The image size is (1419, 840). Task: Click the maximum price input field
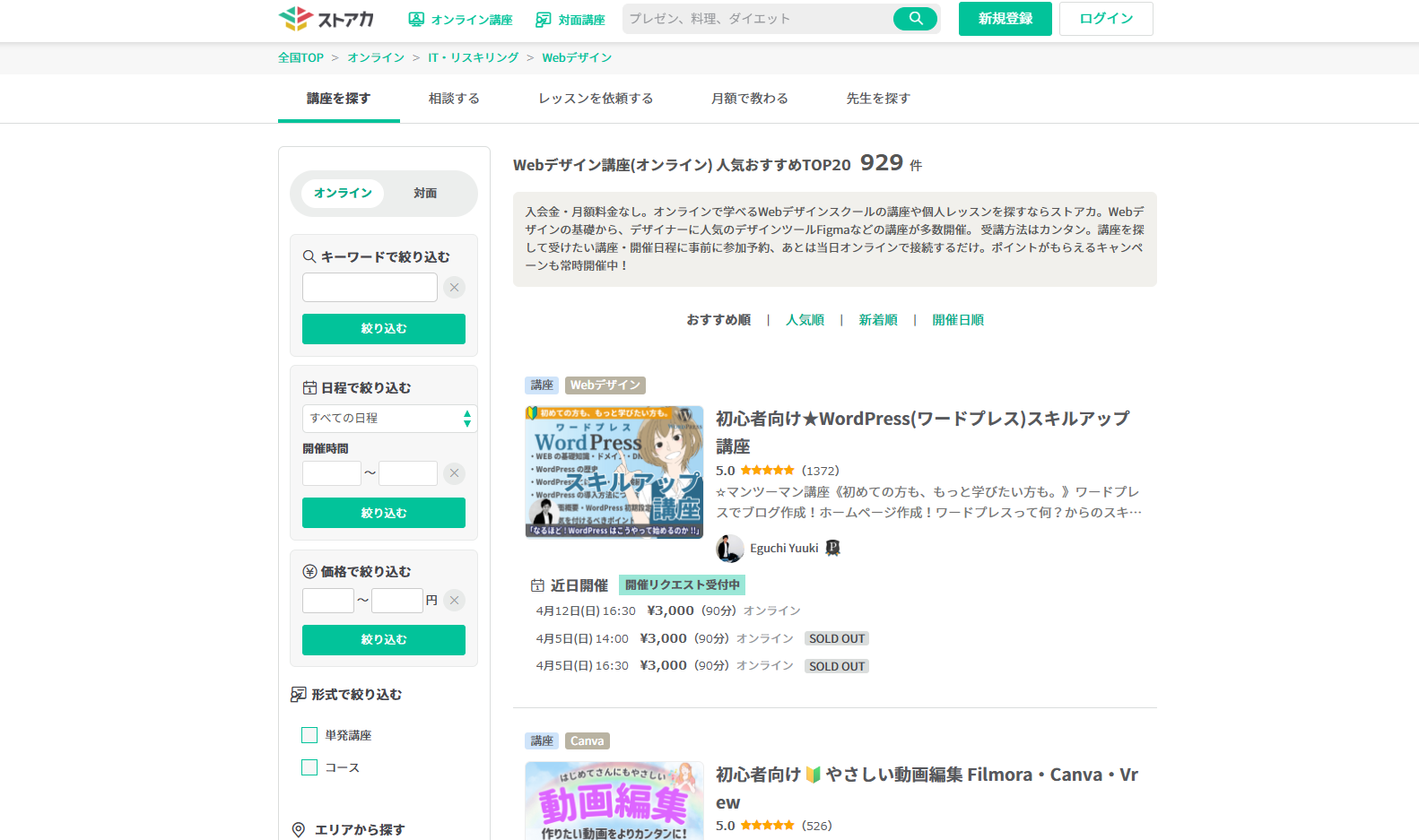pos(397,601)
